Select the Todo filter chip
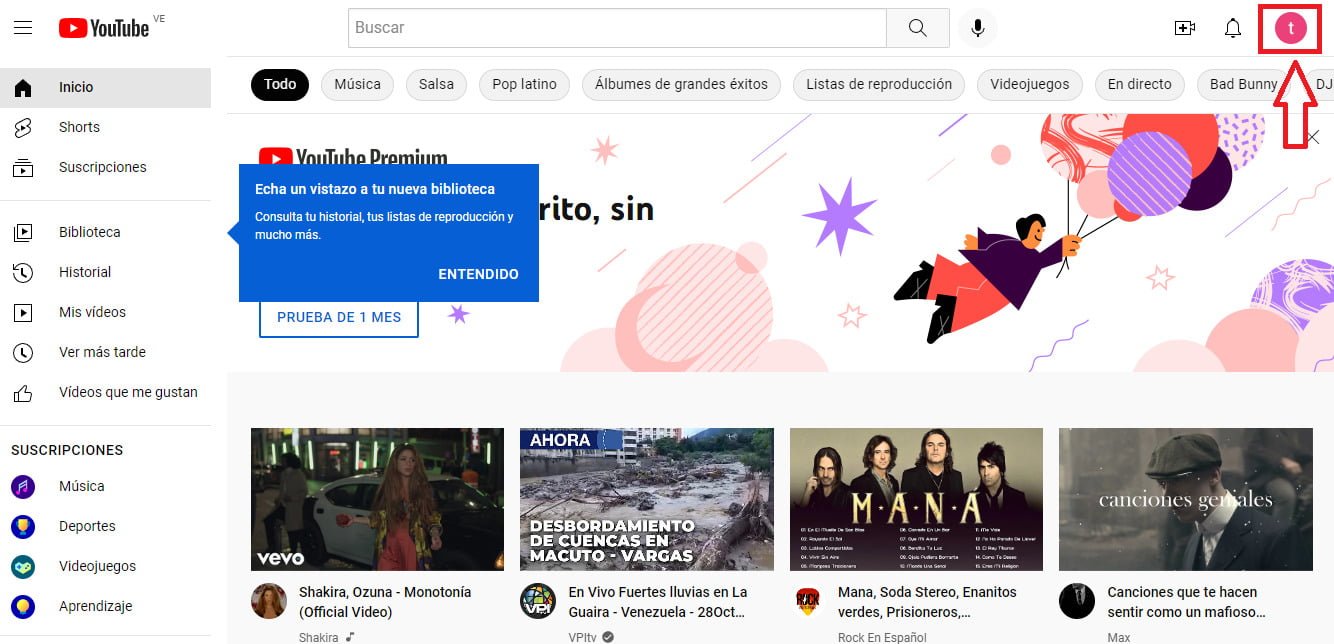This screenshot has width=1334, height=644. tap(280, 85)
